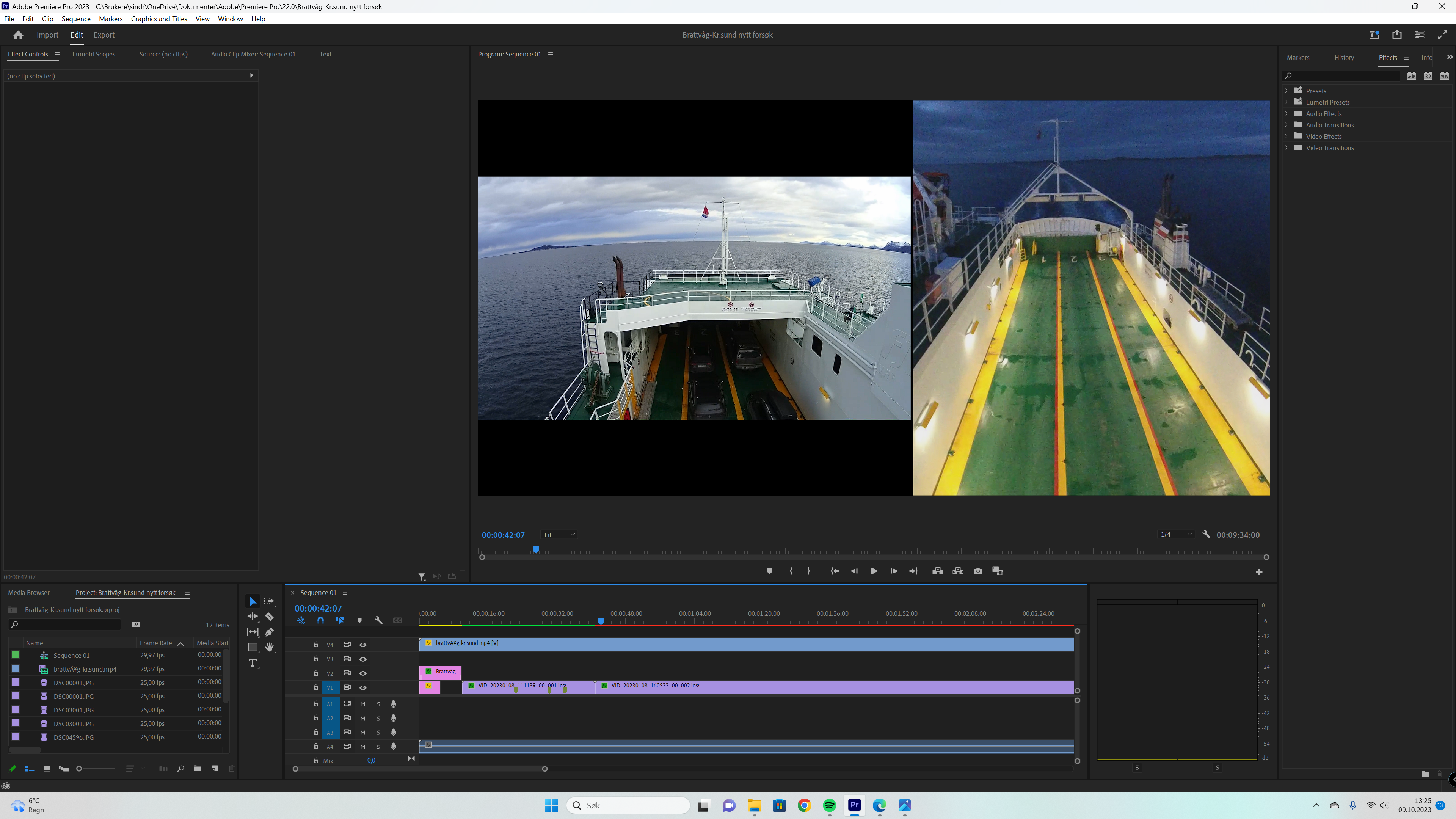
Task: Click the Add Marker button in Program monitor
Action: (x=769, y=571)
